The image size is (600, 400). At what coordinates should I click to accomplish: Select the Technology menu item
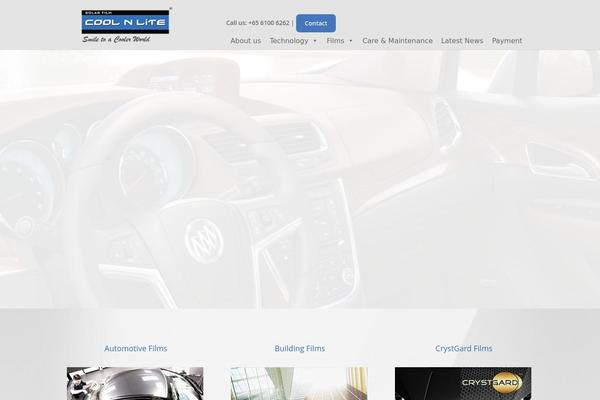tap(289, 41)
